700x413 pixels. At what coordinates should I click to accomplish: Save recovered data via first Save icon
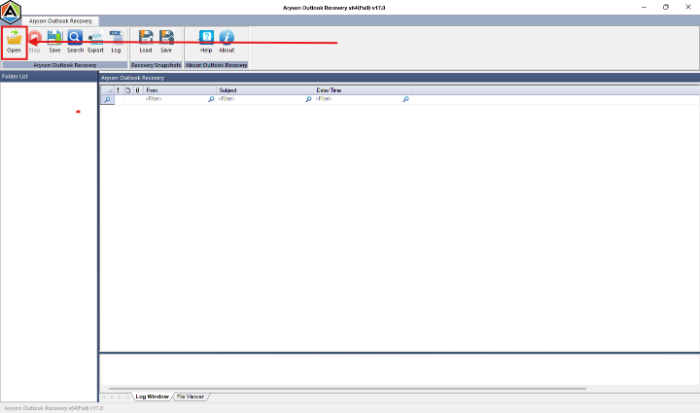54,42
